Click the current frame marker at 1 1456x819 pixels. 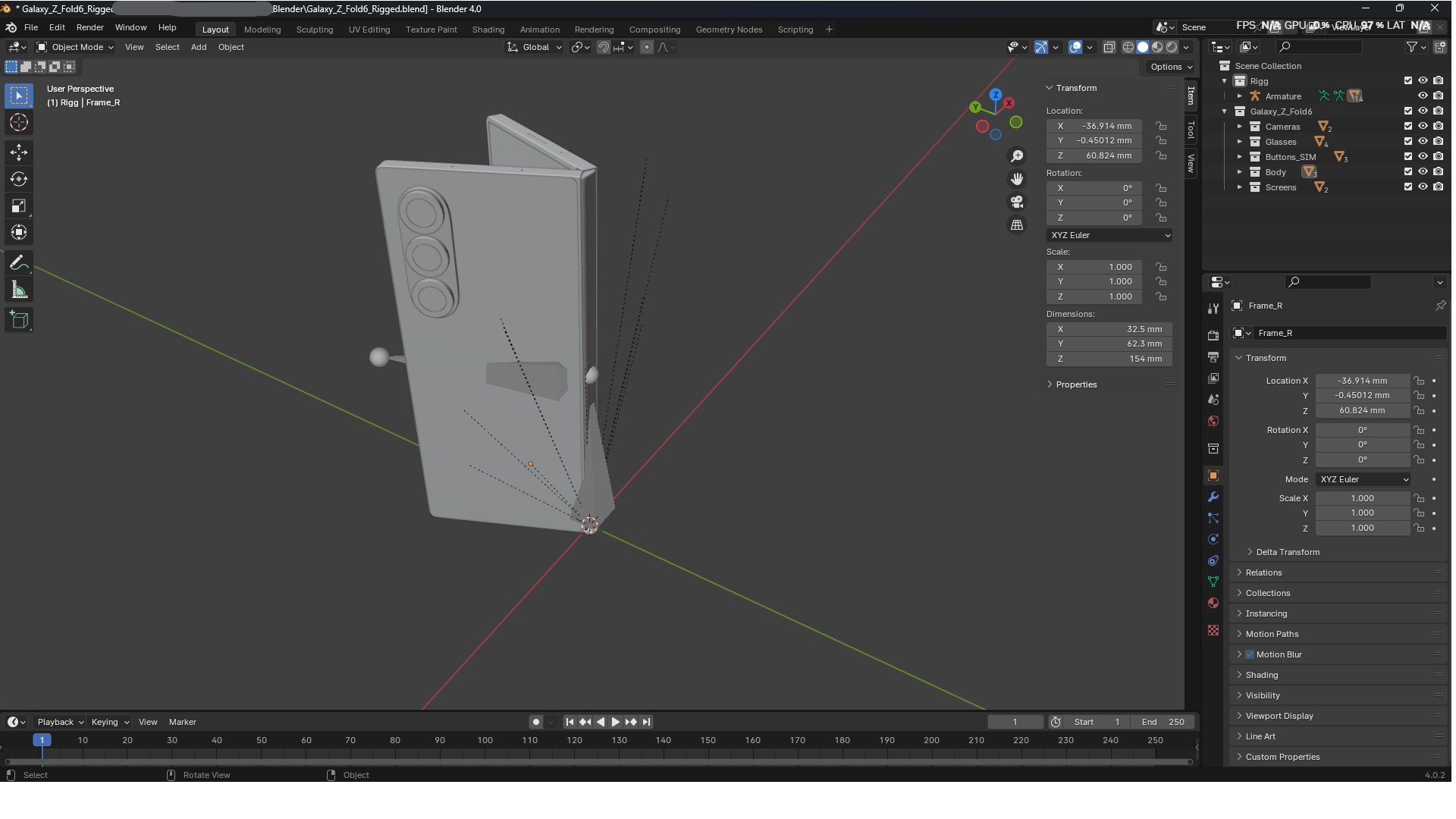point(42,740)
